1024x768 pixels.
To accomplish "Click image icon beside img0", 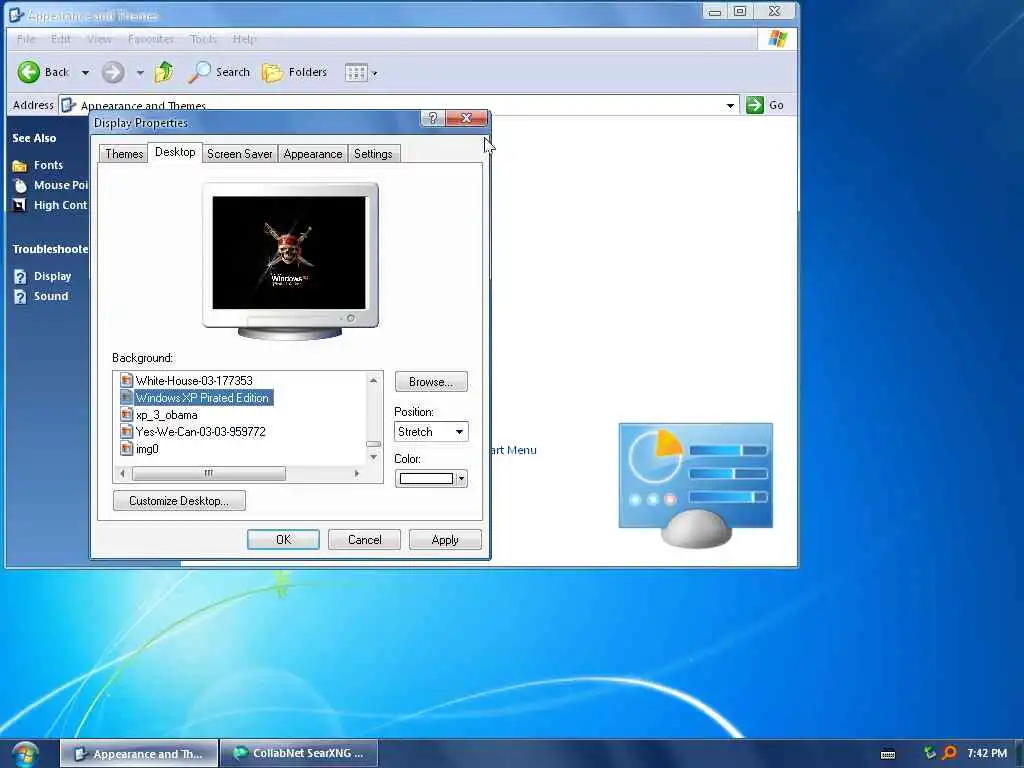I will pos(127,449).
